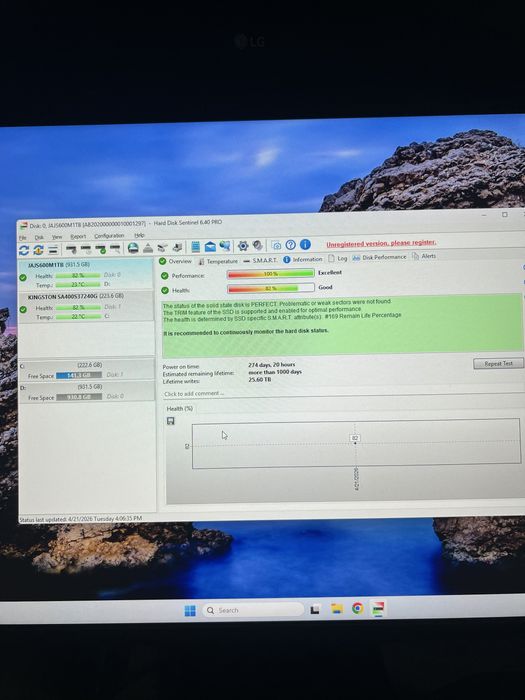Open the View menu

tap(57, 237)
